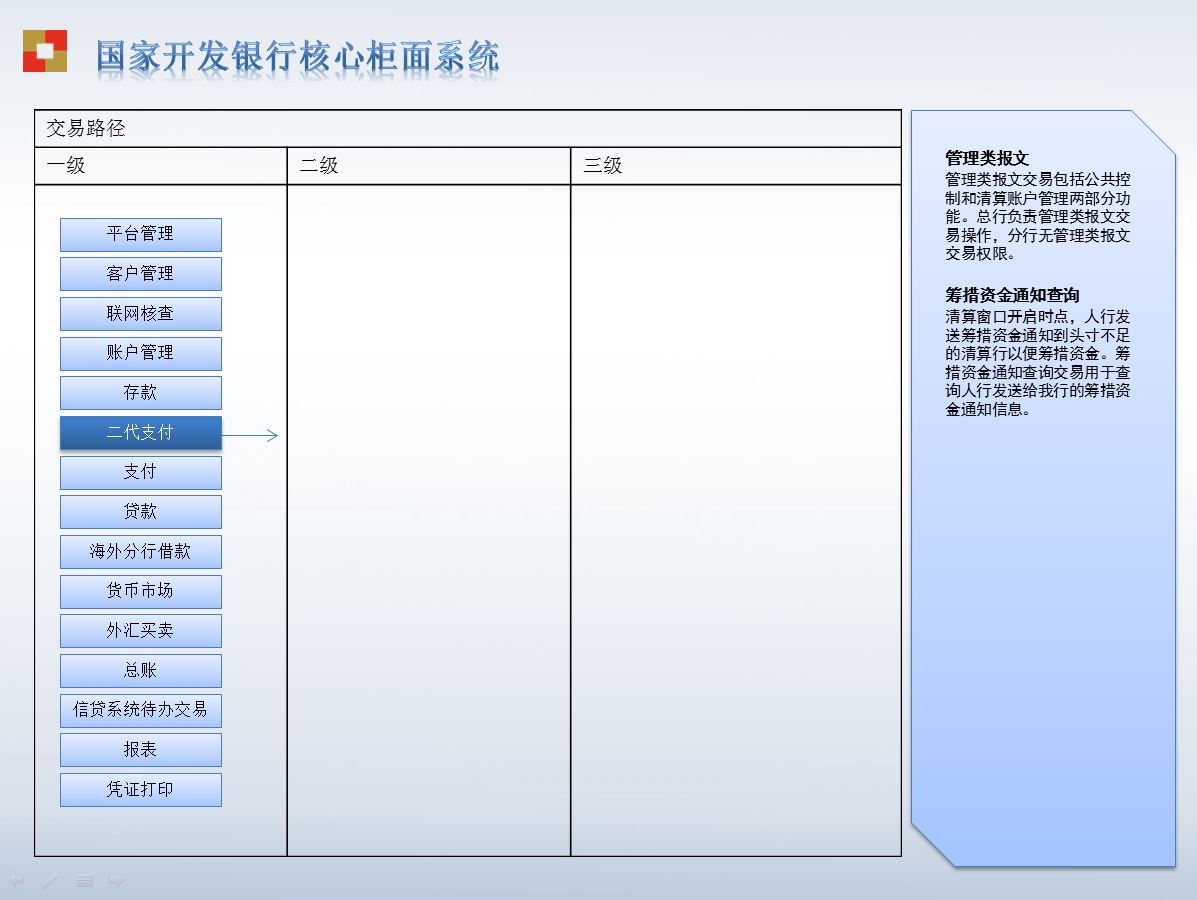Go to previous slide using left arrow icon
The image size is (1197, 900).
pos(16,880)
